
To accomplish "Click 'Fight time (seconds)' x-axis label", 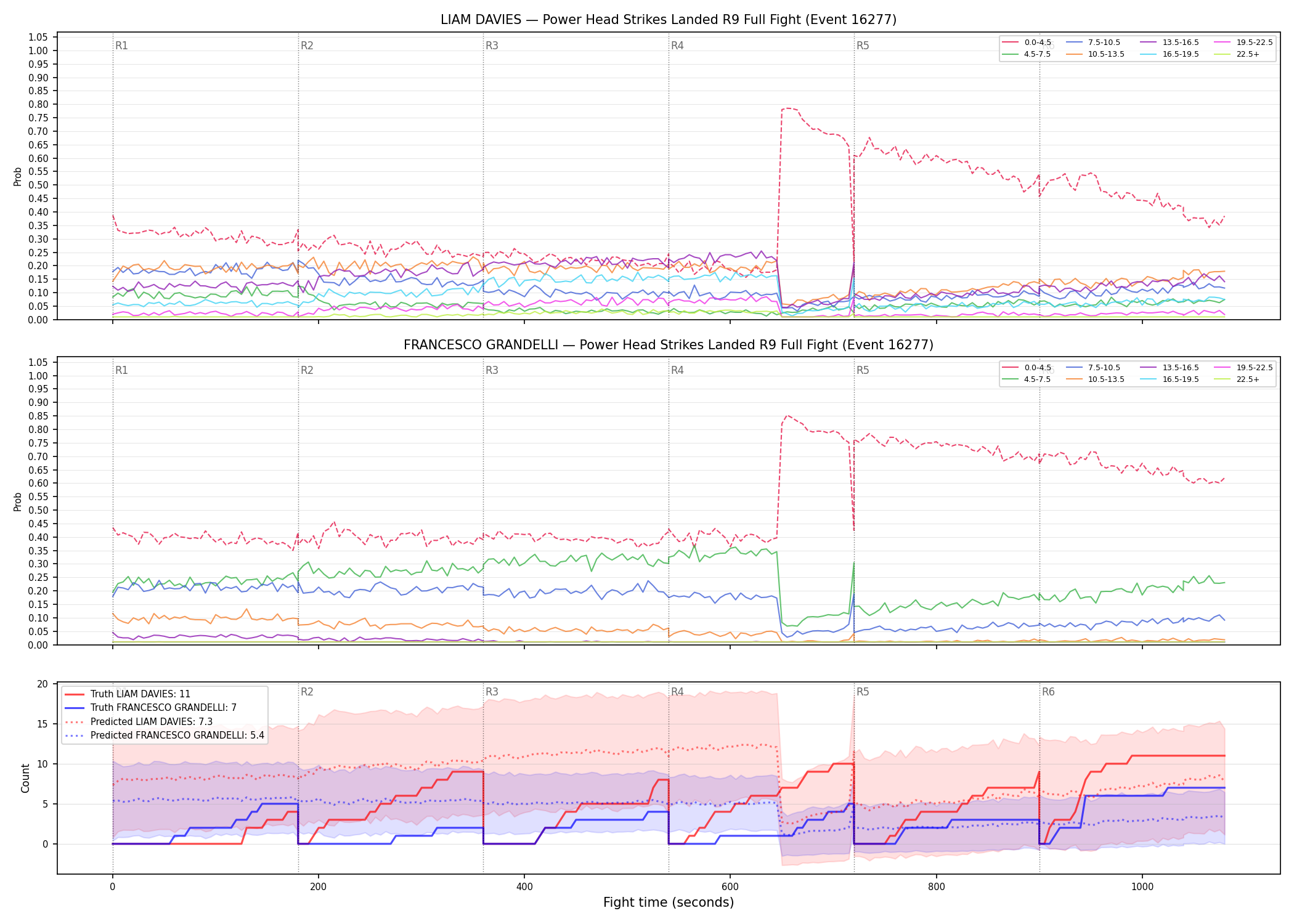I will pyautogui.click(x=669, y=902).
